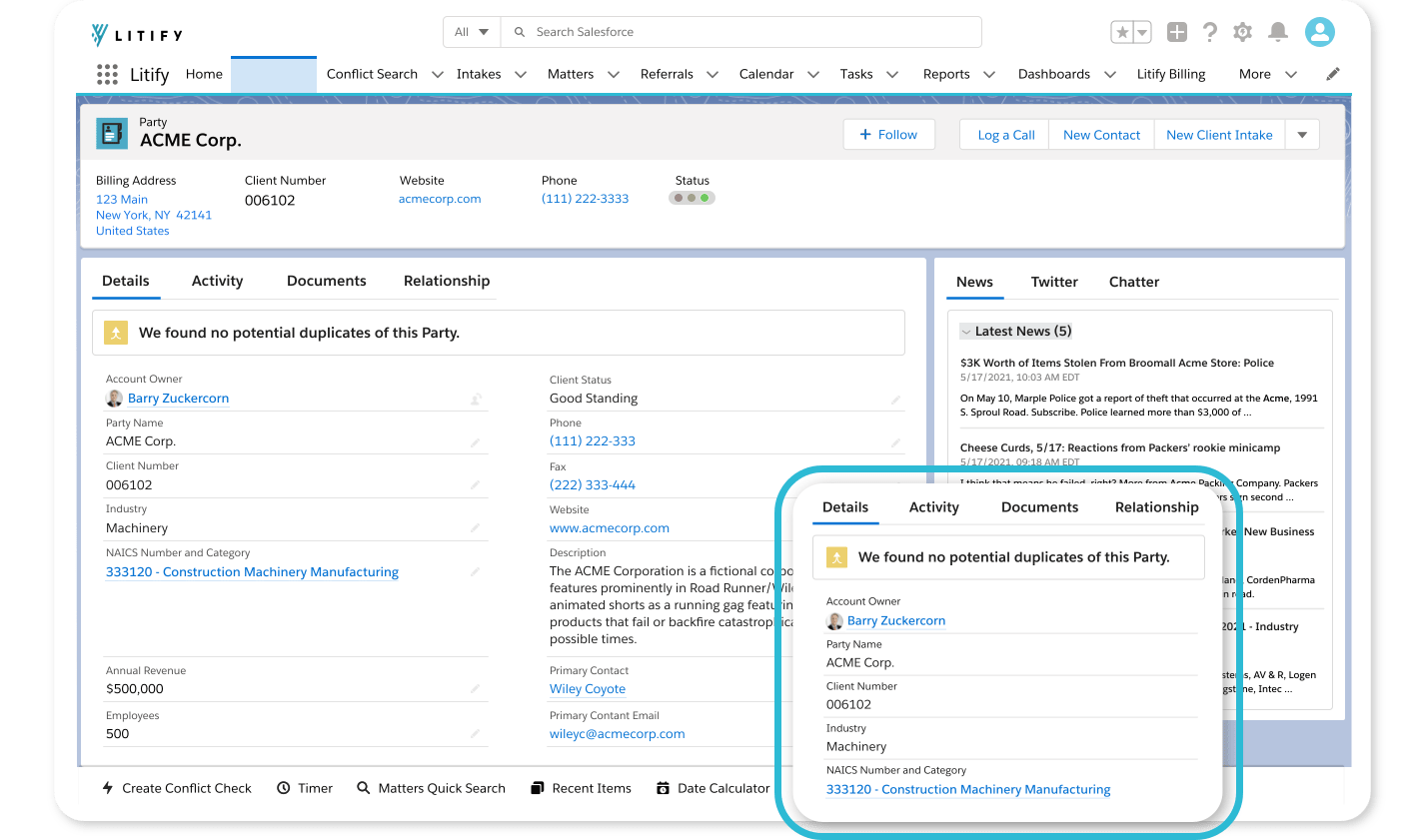Edit the NAICS Number field pencil icon
Image resolution: width=1425 pixels, height=840 pixels.
pos(476,572)
